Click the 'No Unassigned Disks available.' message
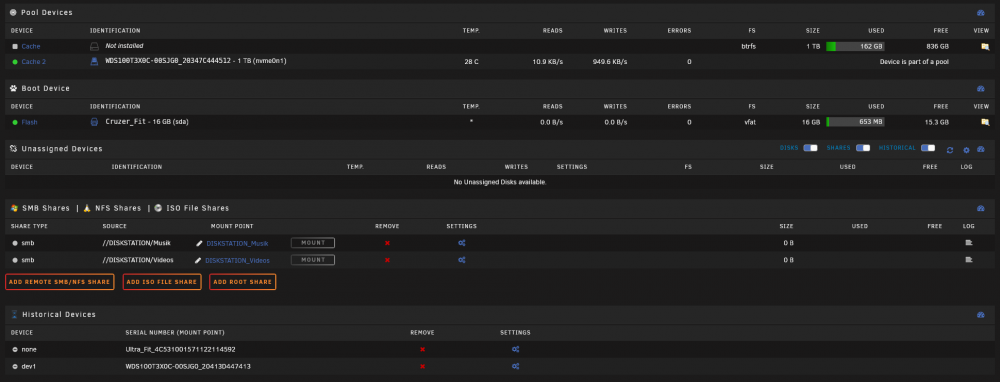The height and width of the screenshot is (382, 1000). tap(500, 182)
